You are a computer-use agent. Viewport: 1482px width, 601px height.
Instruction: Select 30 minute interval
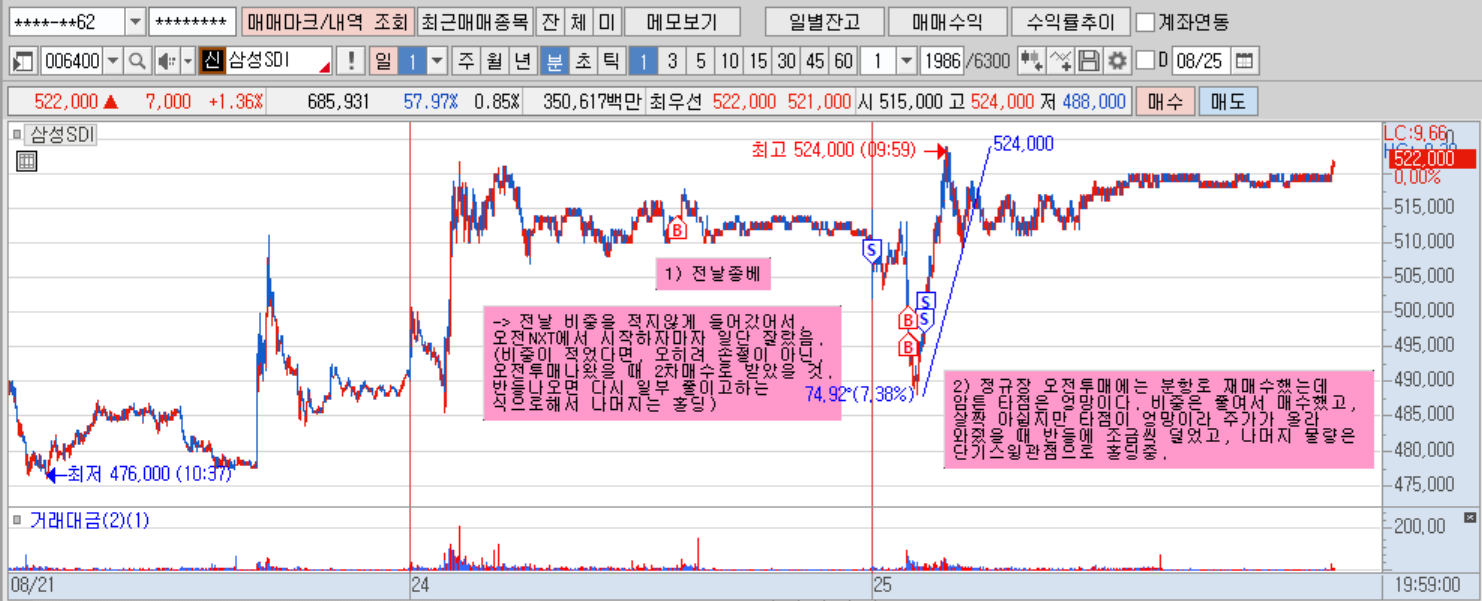pyautogui.click(x=787, y=61)
